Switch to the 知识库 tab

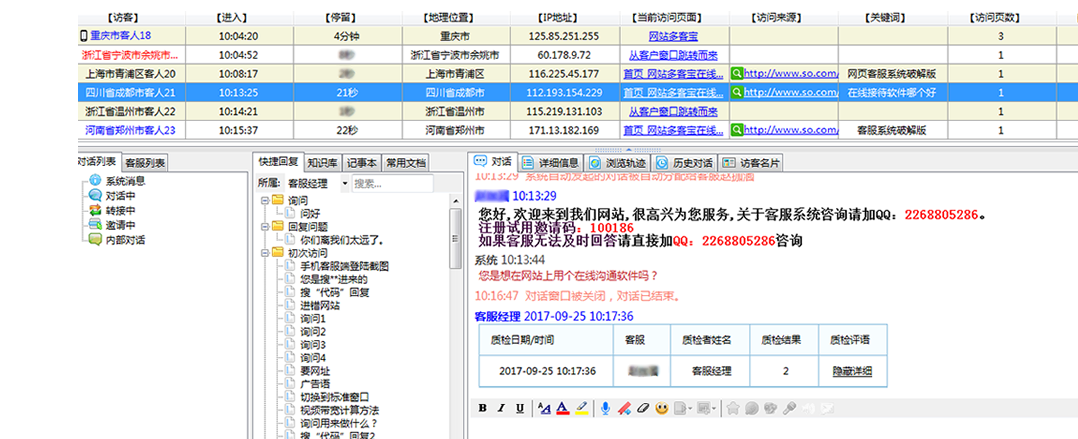tap(321, 162)
